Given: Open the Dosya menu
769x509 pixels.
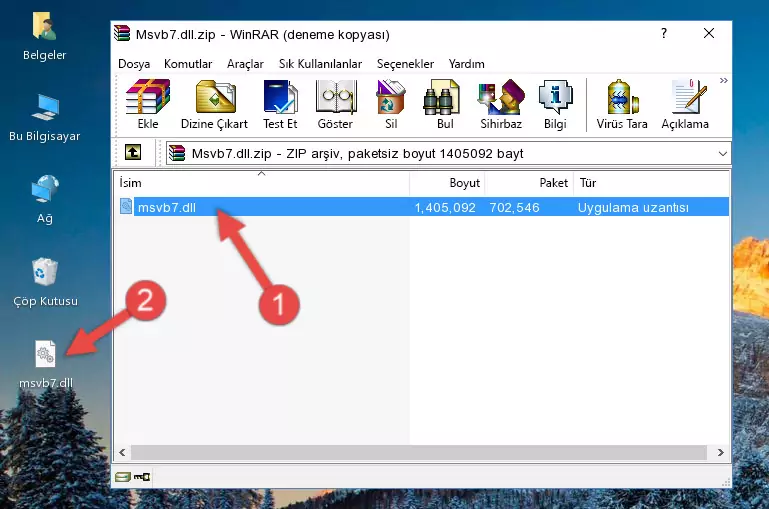Looking at the screenshot, I should coord(134,64).
